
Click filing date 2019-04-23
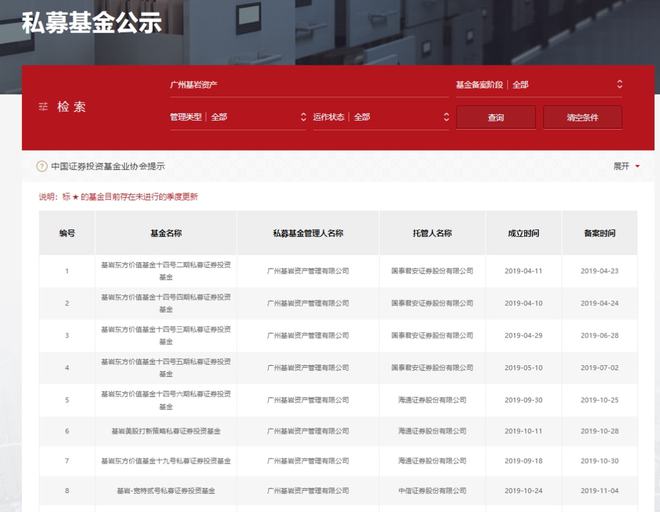[600, 271]
